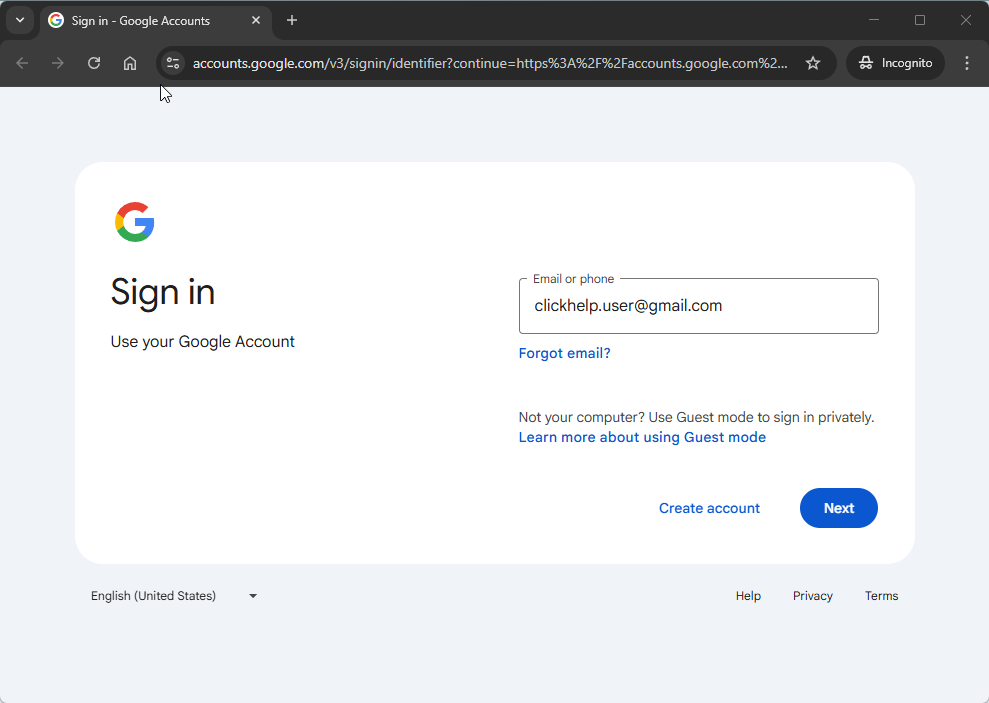Viewport: 989px width, 703px height.
Task: Click the forward navigation arrow
Action: point(58,62)
